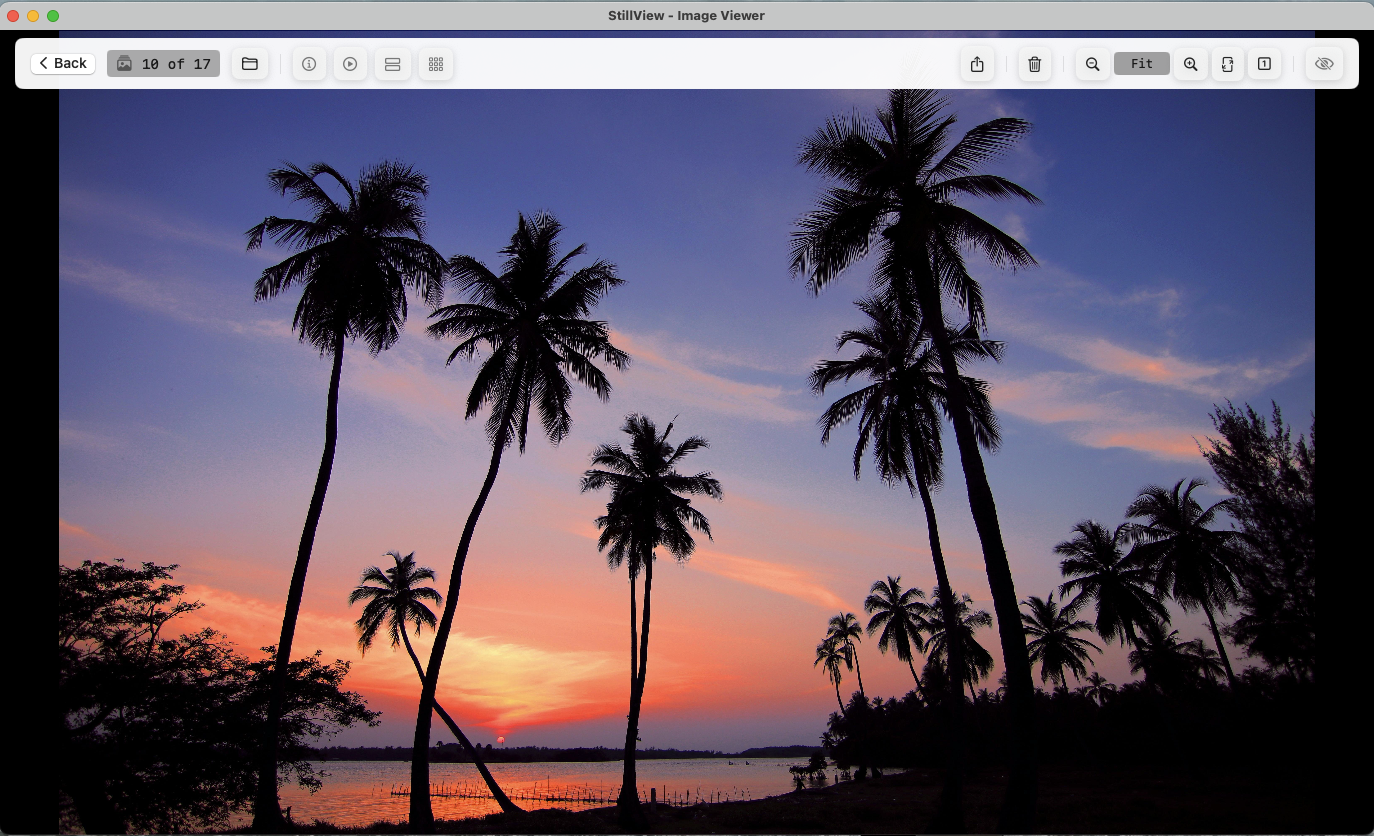This screenshot has height=836, width=1374.
Task: Go back using the Back button
Action: (x=63, y=64)
